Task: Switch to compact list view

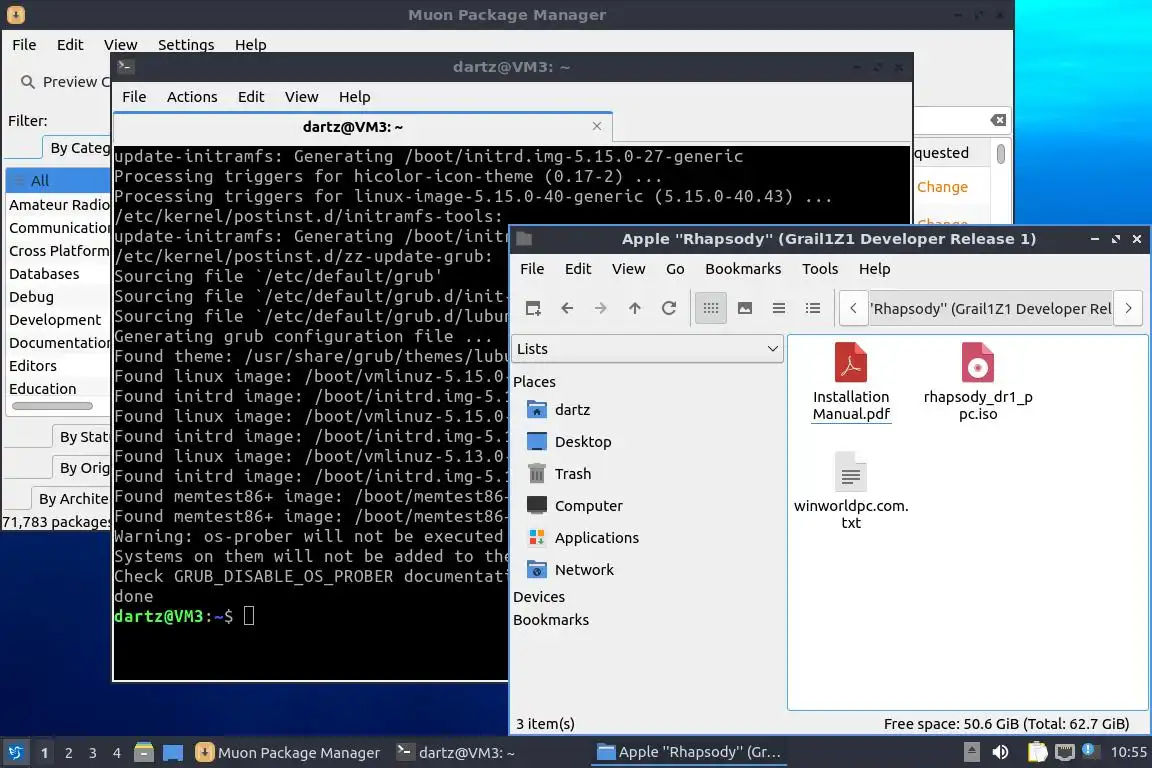Action: pyautogui.click(x=778, y=308)
